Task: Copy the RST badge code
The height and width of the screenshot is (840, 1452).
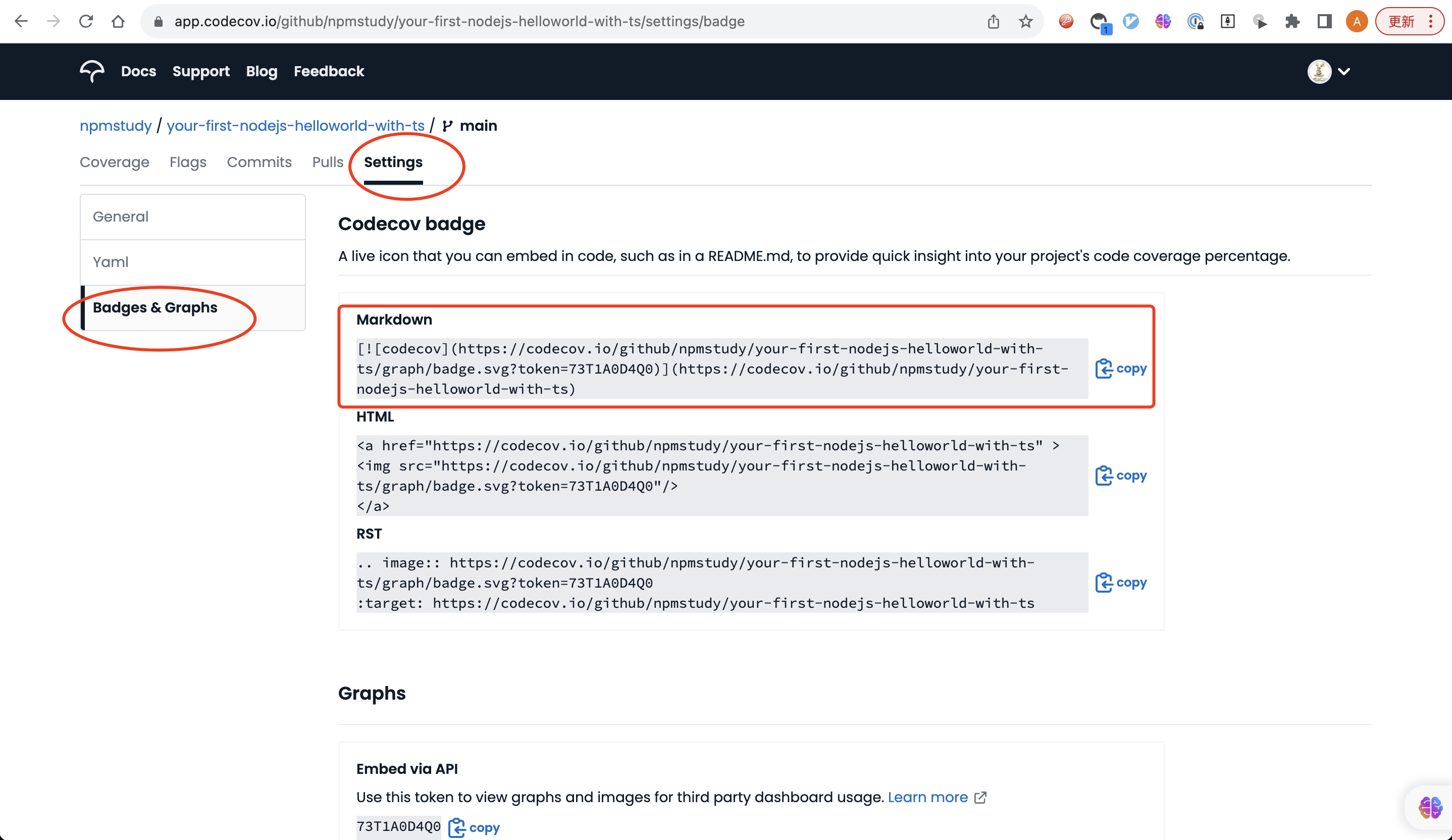Action: 1121,583
